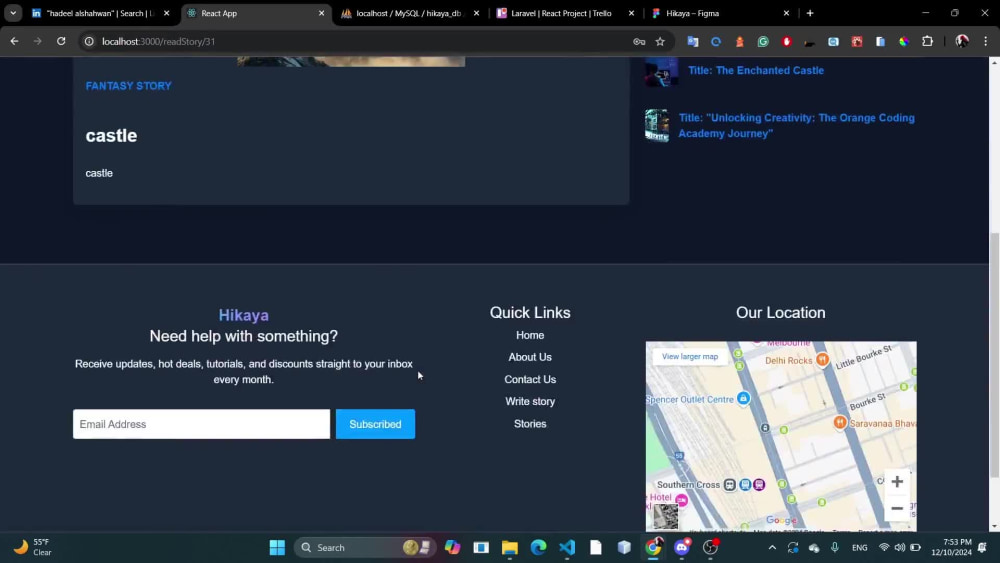Go forward in browser history
Viewport: 1000px width, 563px height.
coord(38,41)
